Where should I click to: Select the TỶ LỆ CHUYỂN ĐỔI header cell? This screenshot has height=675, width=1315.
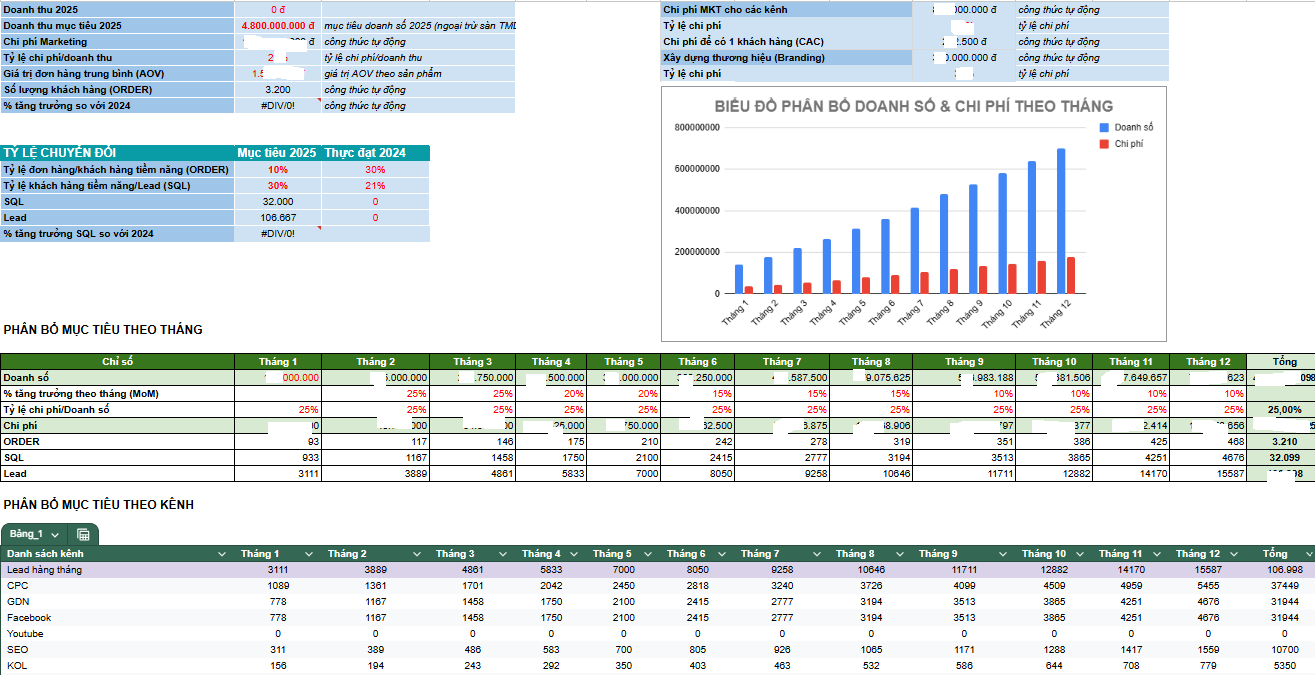[117, 153]
